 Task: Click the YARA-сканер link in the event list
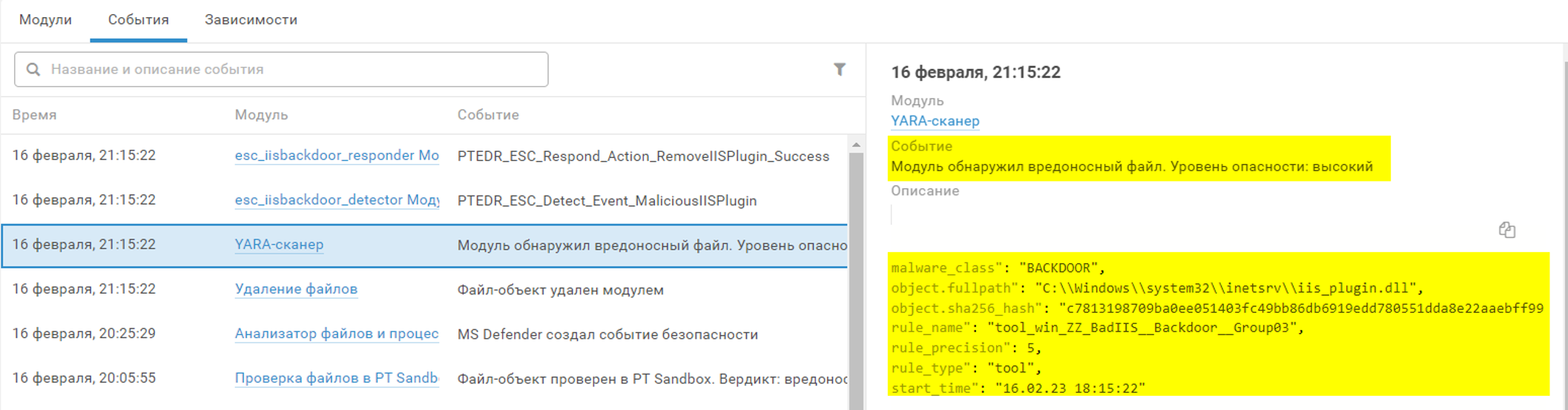[x=279, y=245]
